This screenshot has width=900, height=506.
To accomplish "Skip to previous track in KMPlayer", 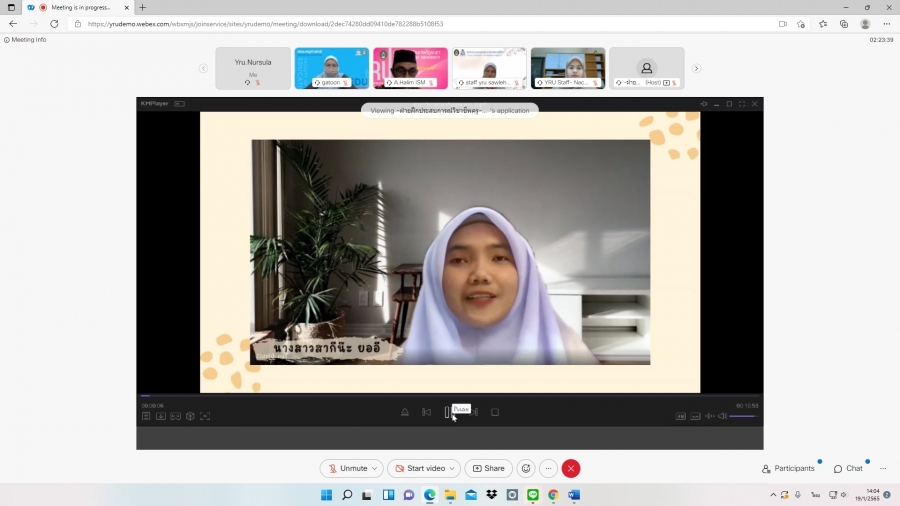I will tap(426, 412).
